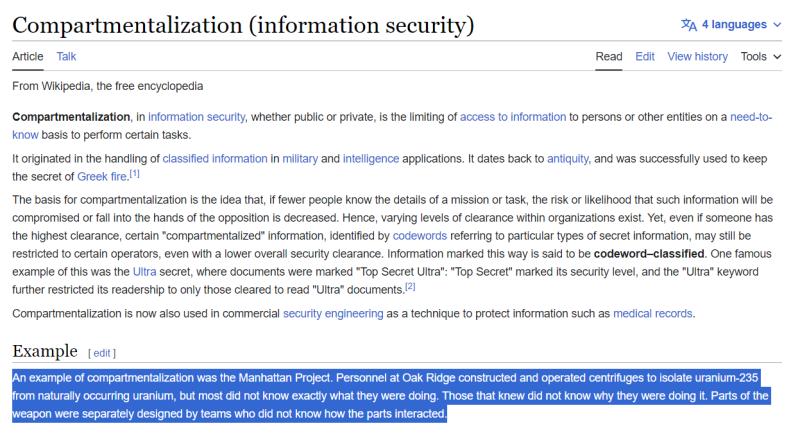Image resolution: width=800 pixels, height=435 pixels.
Task: Open the medical records link
Action: 652,314
